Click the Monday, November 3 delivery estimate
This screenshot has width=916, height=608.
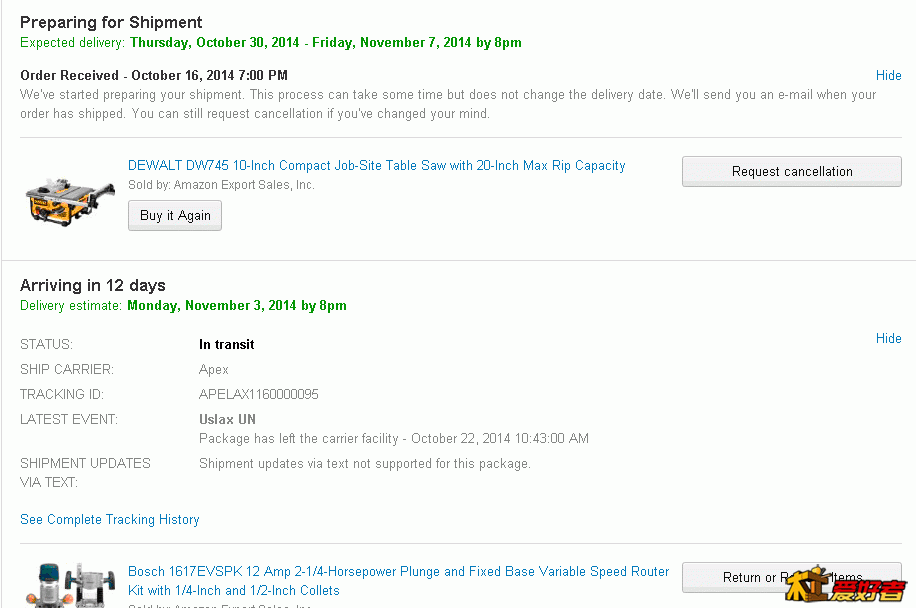237,305
